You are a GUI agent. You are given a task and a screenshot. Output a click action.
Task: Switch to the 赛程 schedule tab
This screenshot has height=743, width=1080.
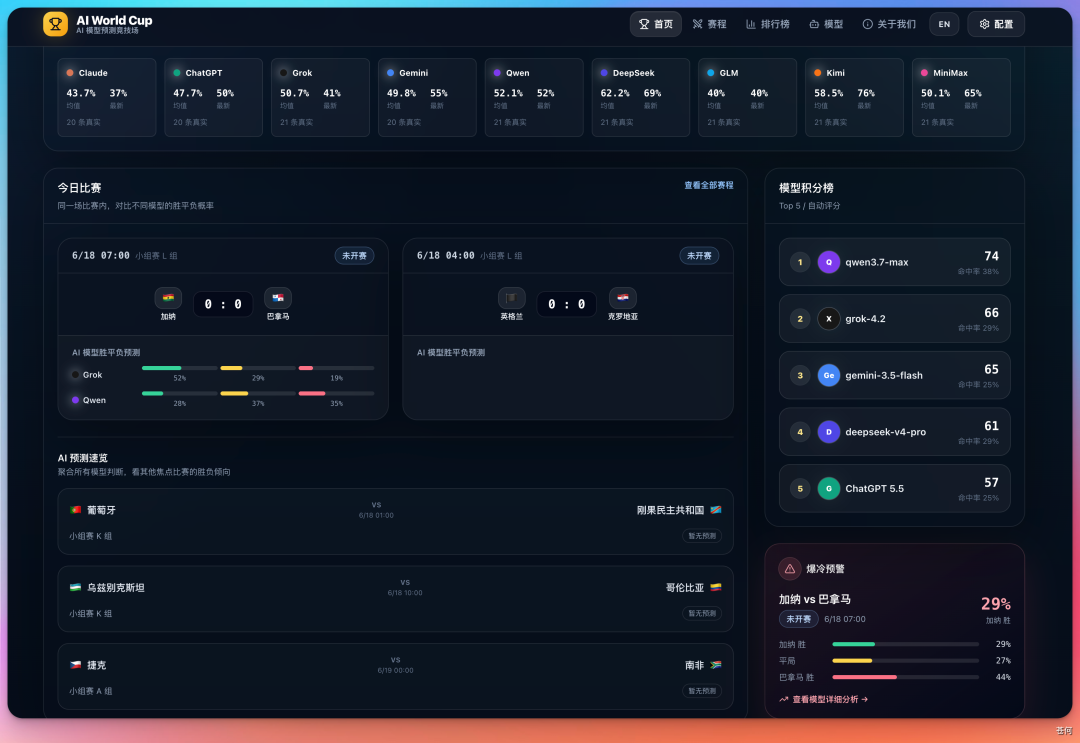[x=709, y=24]
